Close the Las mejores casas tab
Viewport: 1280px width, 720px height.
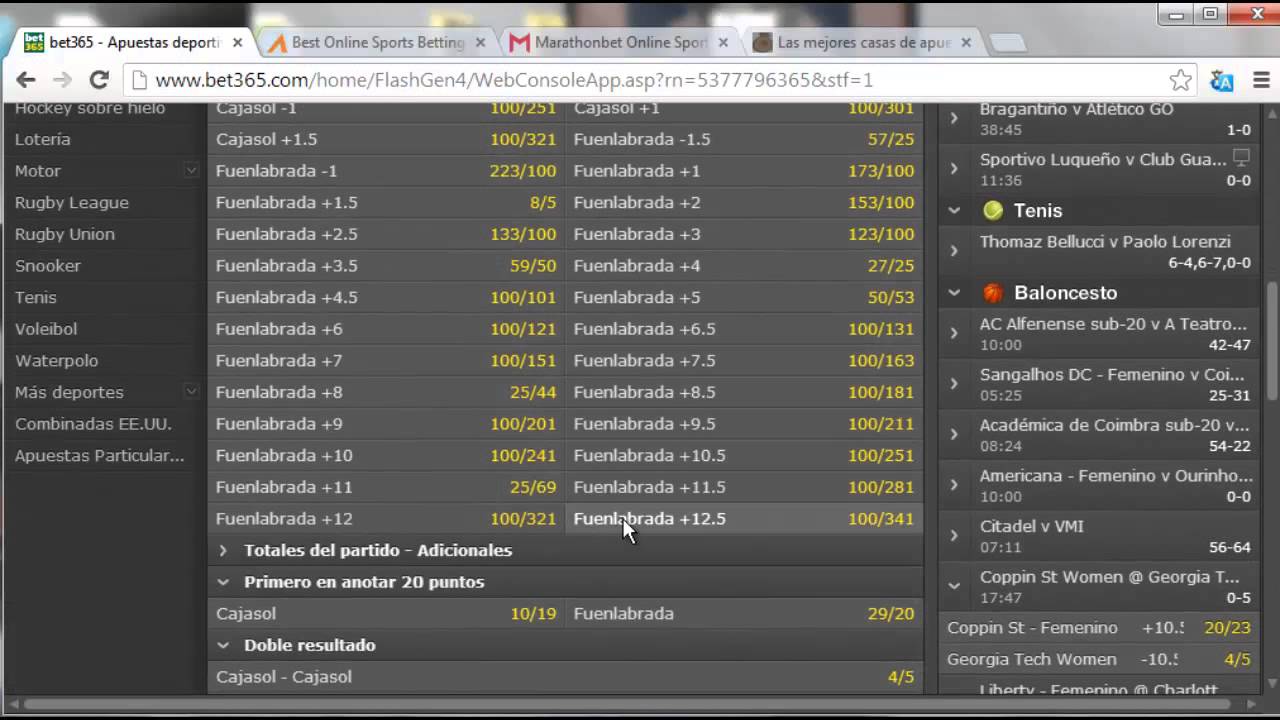966,43
